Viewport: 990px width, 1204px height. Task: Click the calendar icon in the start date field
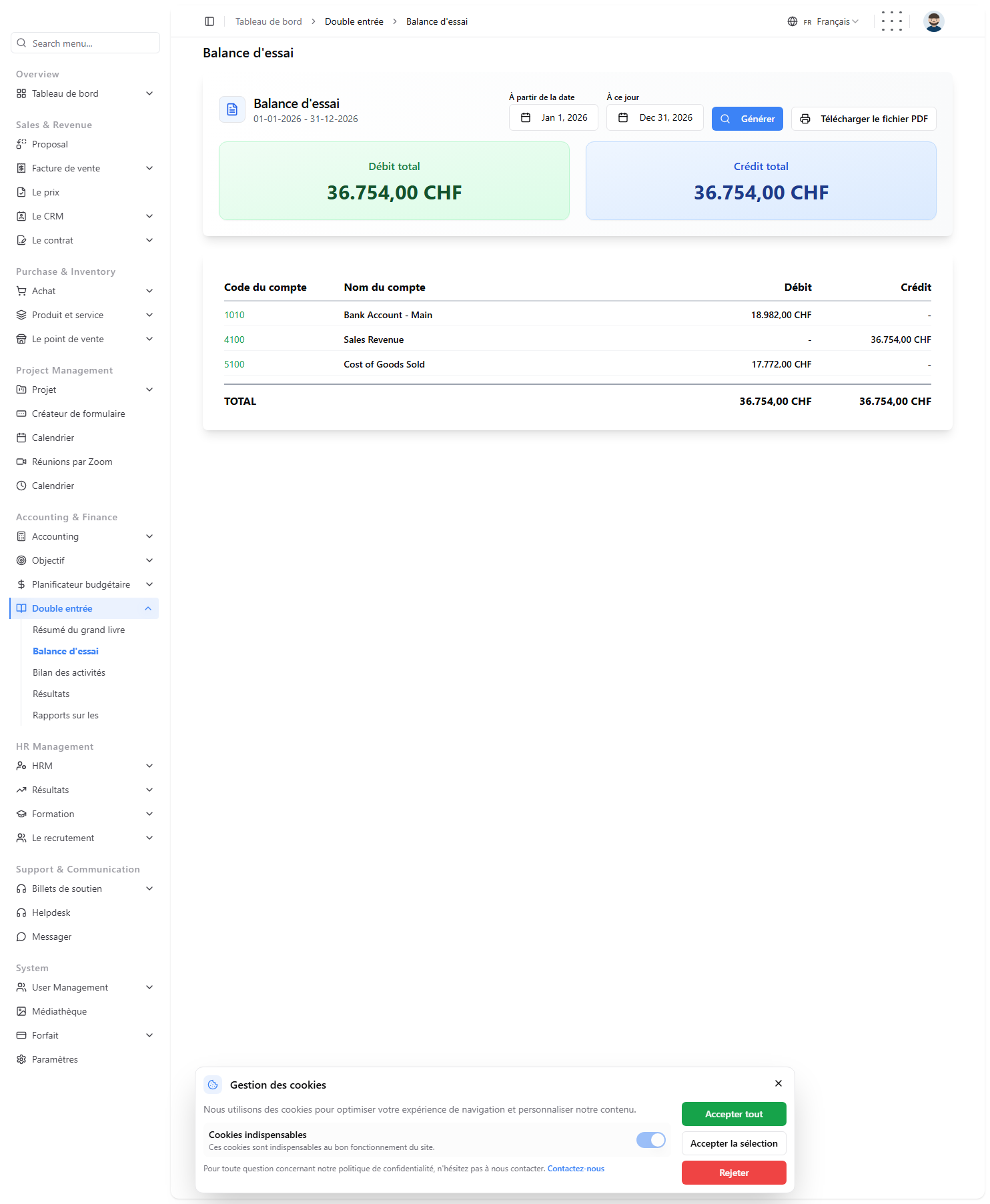click(x=526, y=117)
